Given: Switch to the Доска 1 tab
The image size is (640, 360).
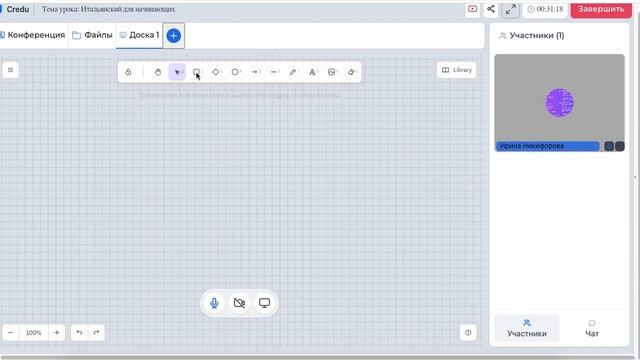Looking at the screenshot, I should coord(139,36).
